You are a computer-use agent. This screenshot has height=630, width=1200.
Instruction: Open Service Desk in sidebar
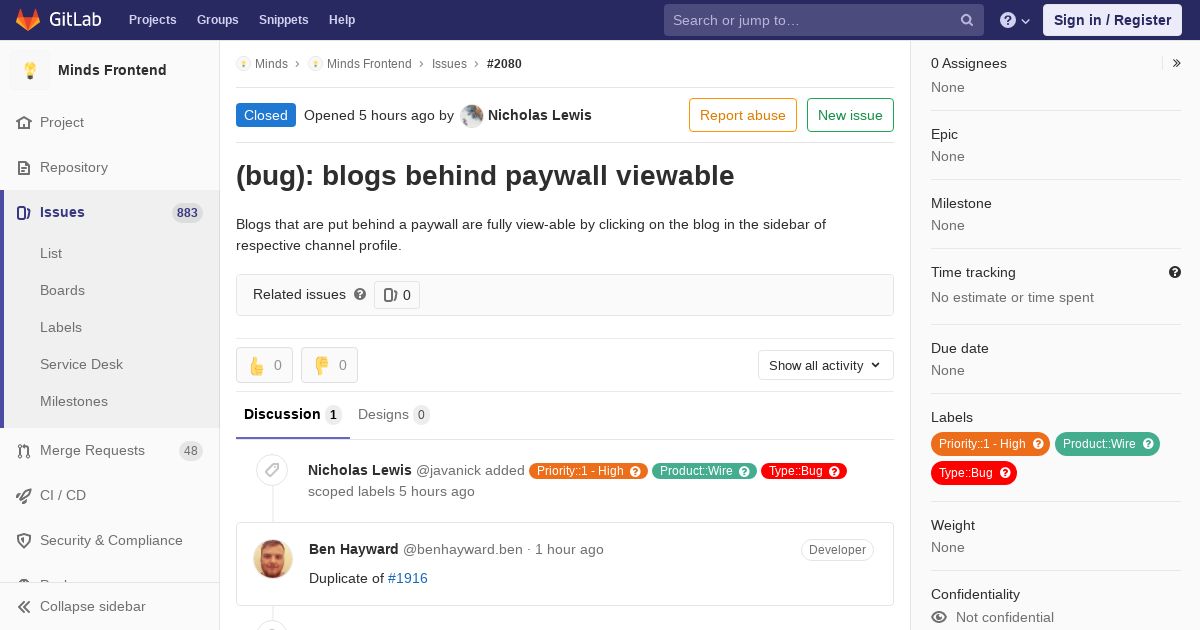point(81,364)
